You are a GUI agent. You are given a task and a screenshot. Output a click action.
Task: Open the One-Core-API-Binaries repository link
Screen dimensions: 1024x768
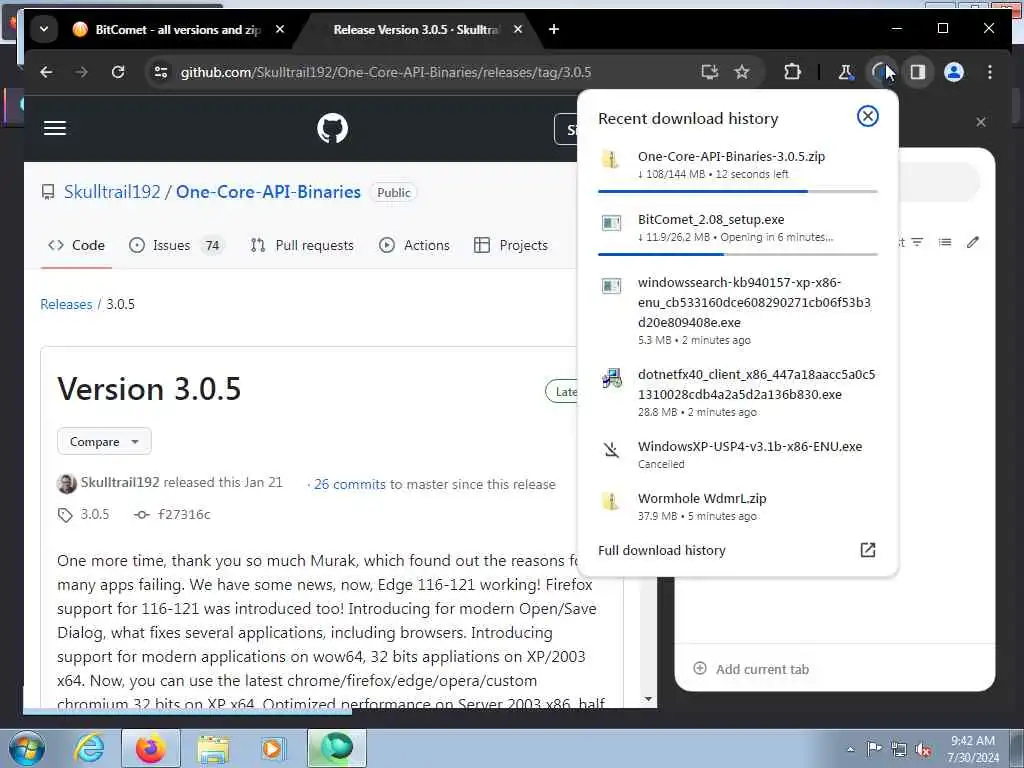[268, 192]
